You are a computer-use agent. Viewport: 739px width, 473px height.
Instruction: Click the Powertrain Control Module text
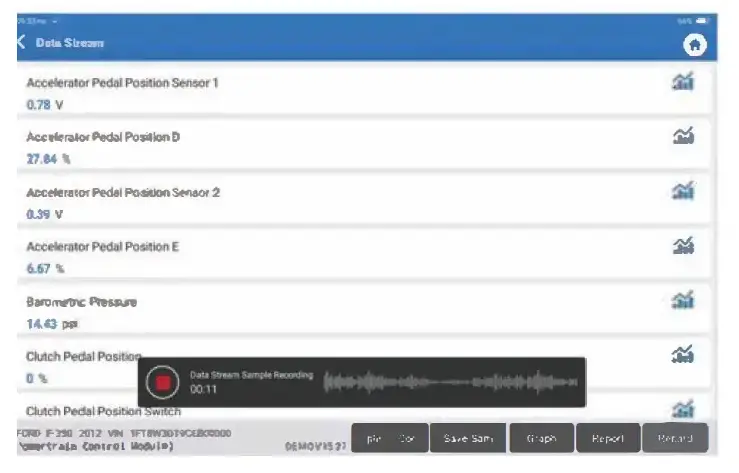click(x=96, y=446)
